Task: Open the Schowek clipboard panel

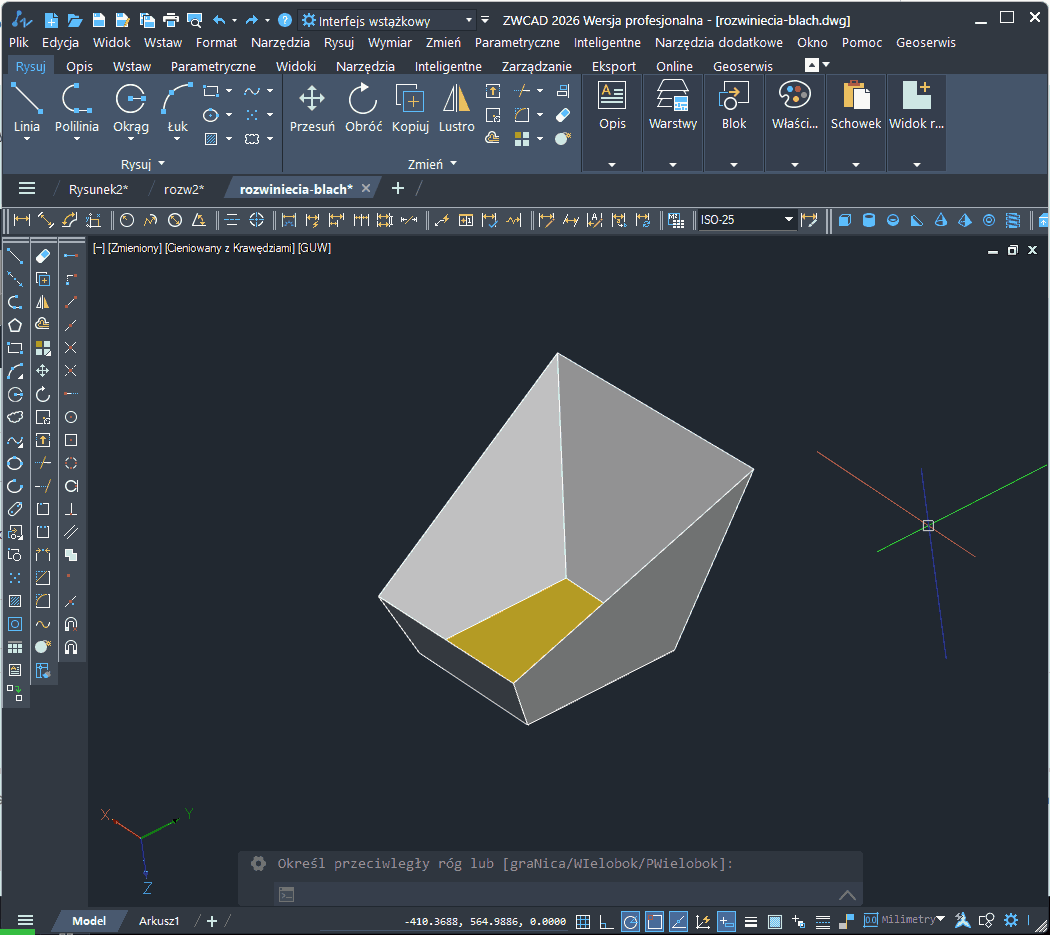Action: 856,105
